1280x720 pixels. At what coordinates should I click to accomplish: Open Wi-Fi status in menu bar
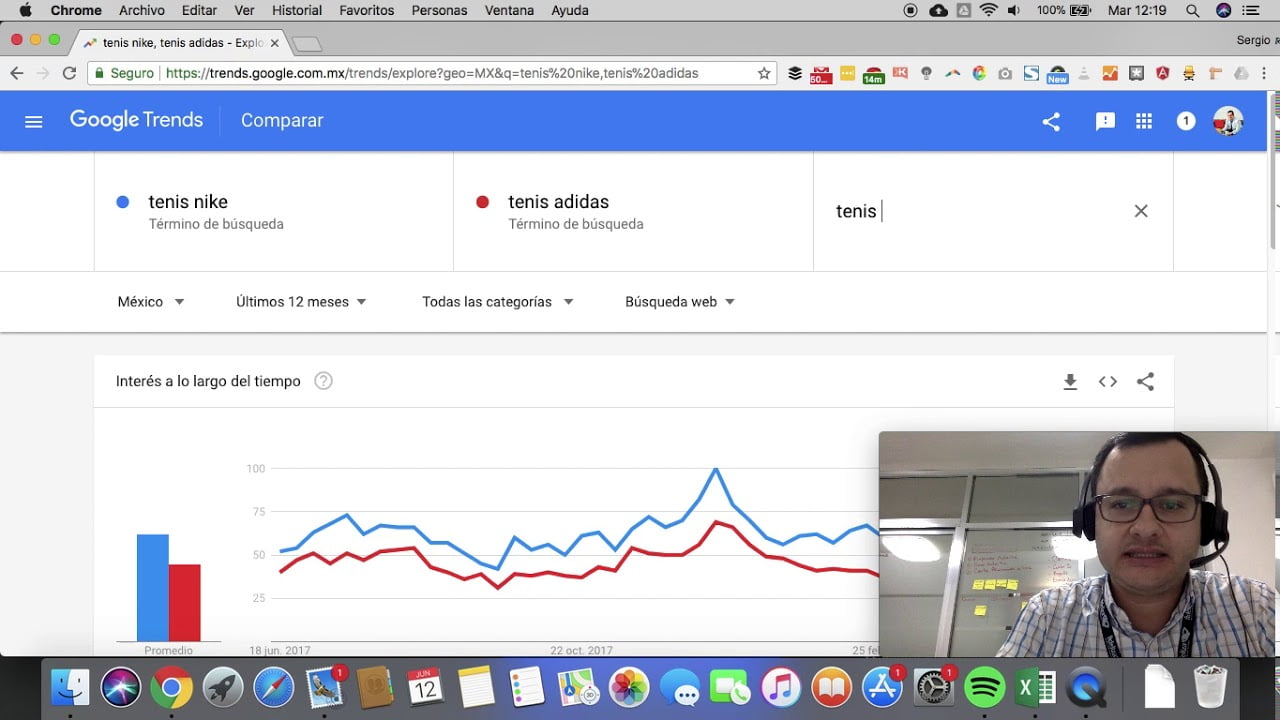989,10
